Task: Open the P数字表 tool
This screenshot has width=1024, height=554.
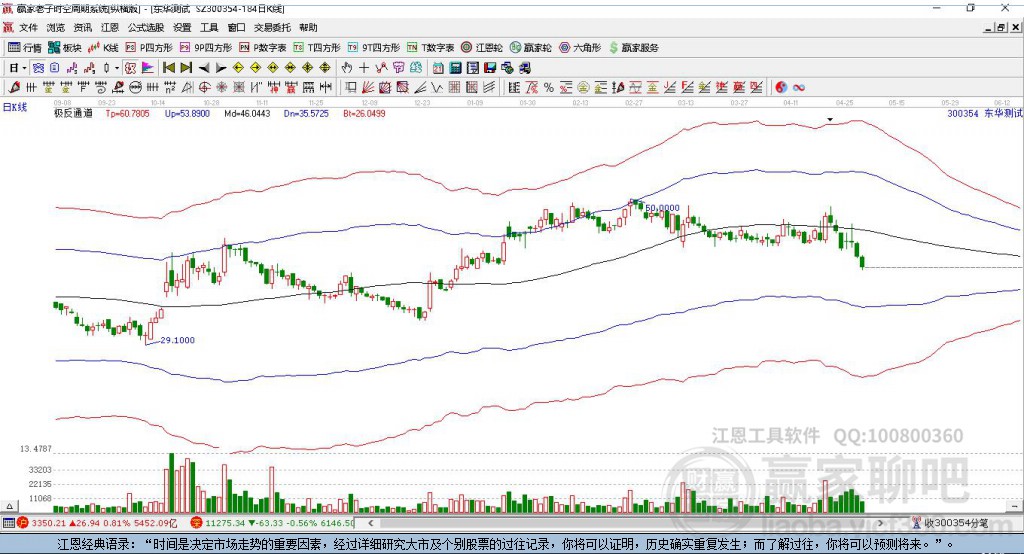Action: click(263, 48)
